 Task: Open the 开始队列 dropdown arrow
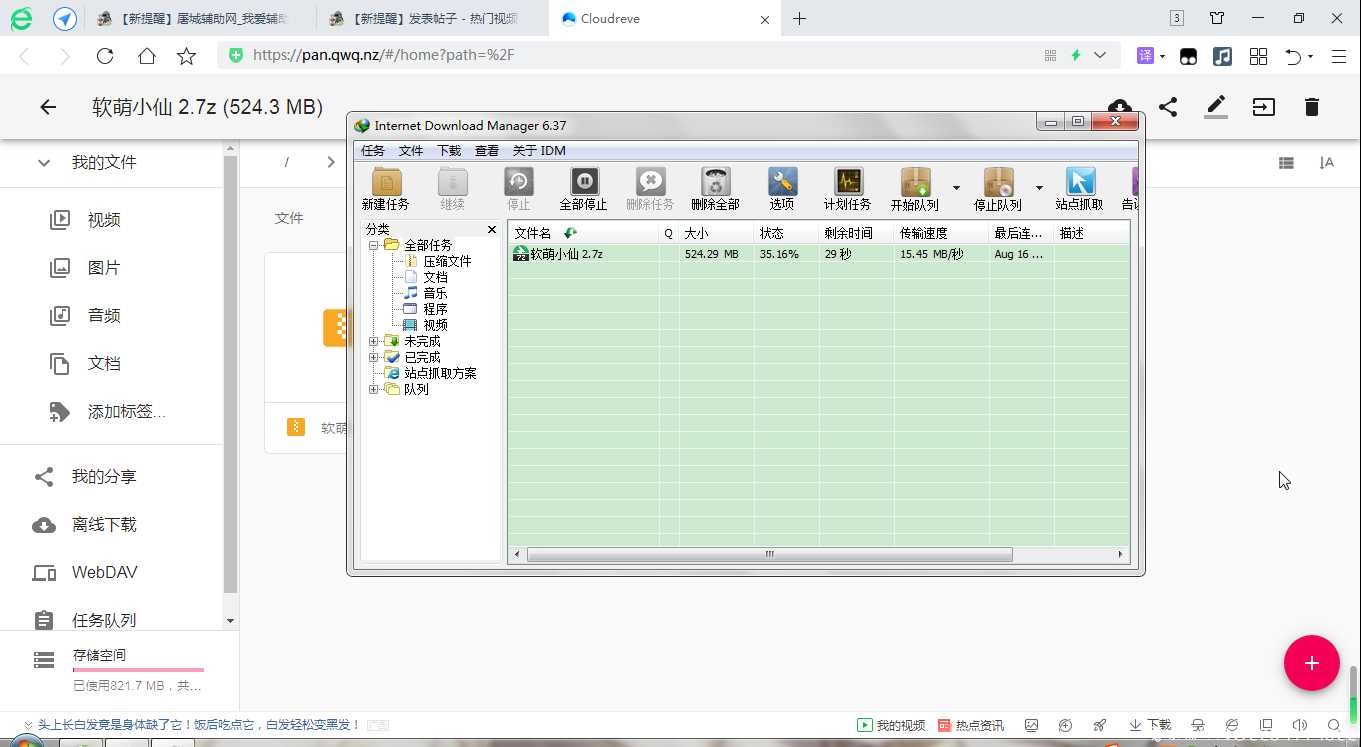point(956,187)
